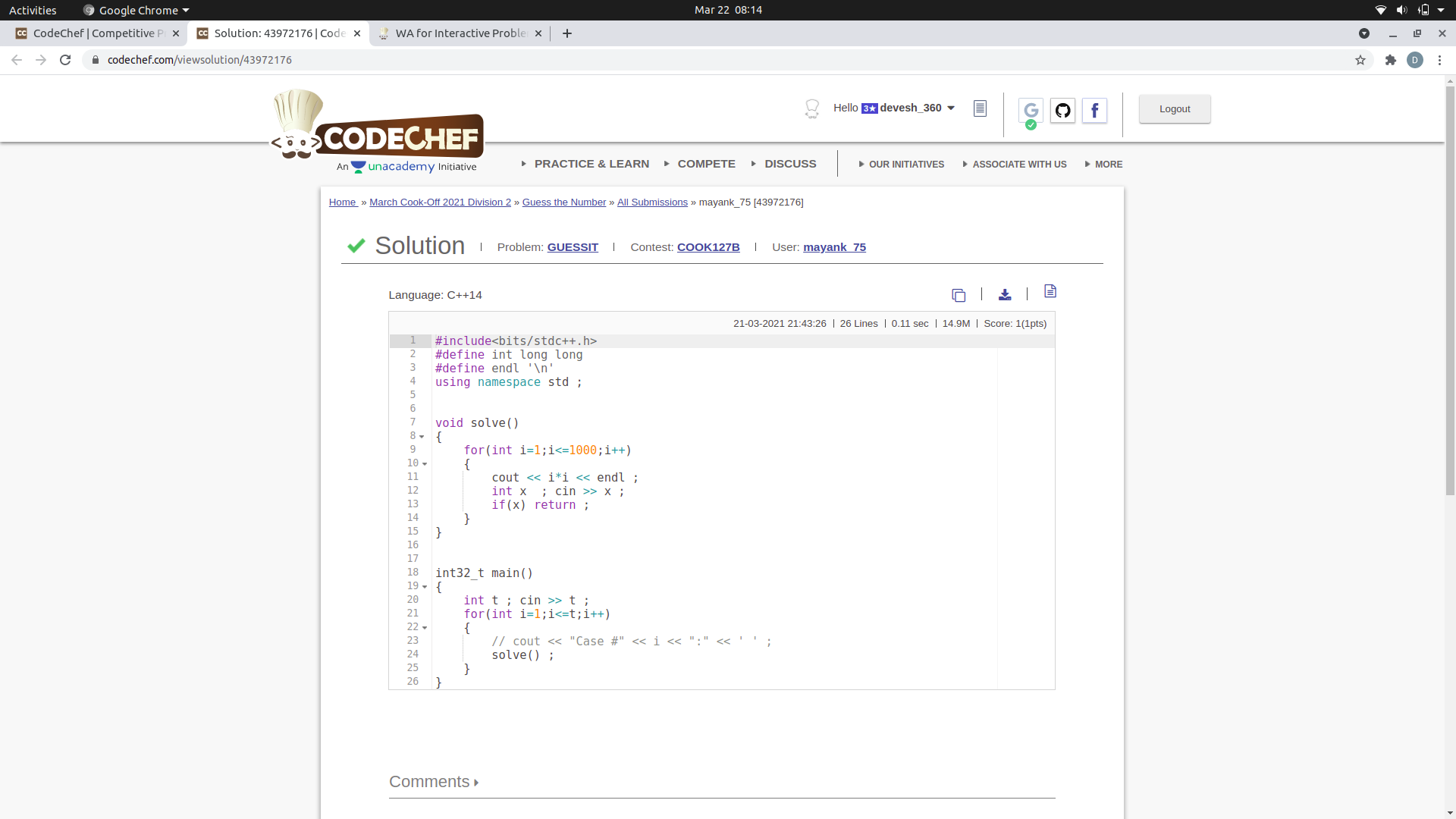The width and height of the screenshot is (1456, 819).
Task: Click the CodeChef logo
Action: click(377, 129)
